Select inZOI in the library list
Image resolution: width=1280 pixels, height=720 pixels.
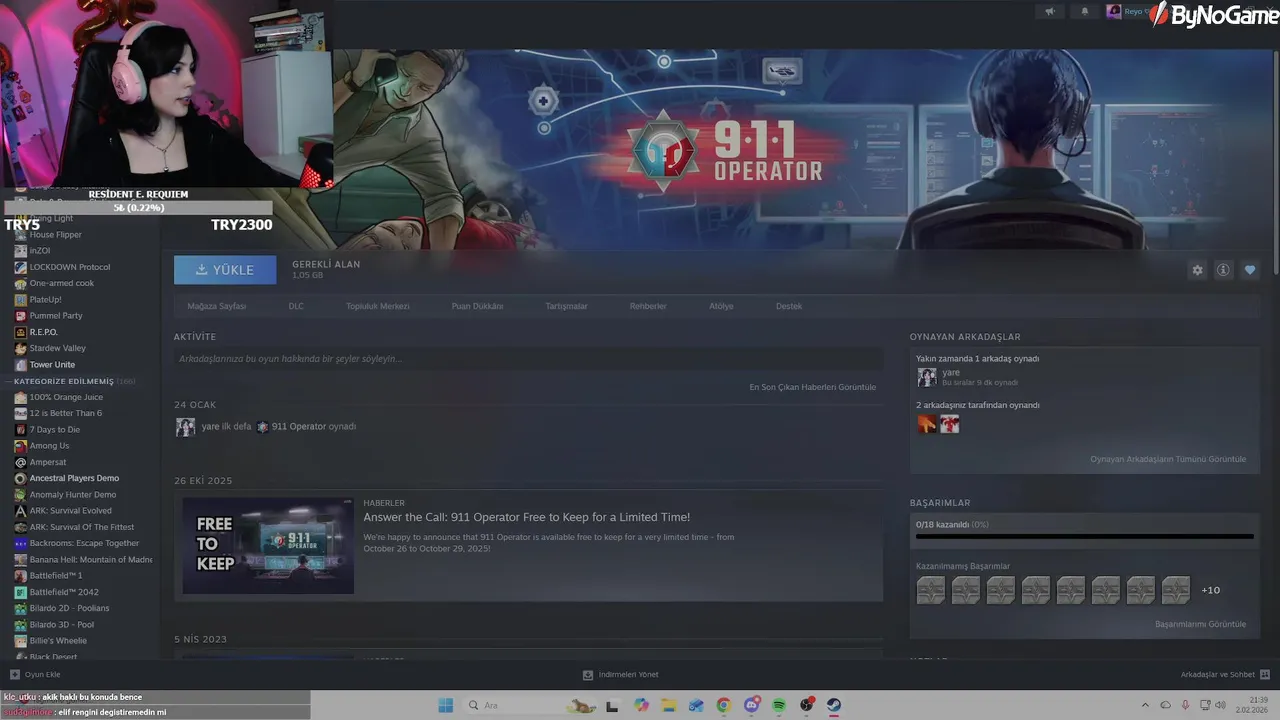[40, 251]
